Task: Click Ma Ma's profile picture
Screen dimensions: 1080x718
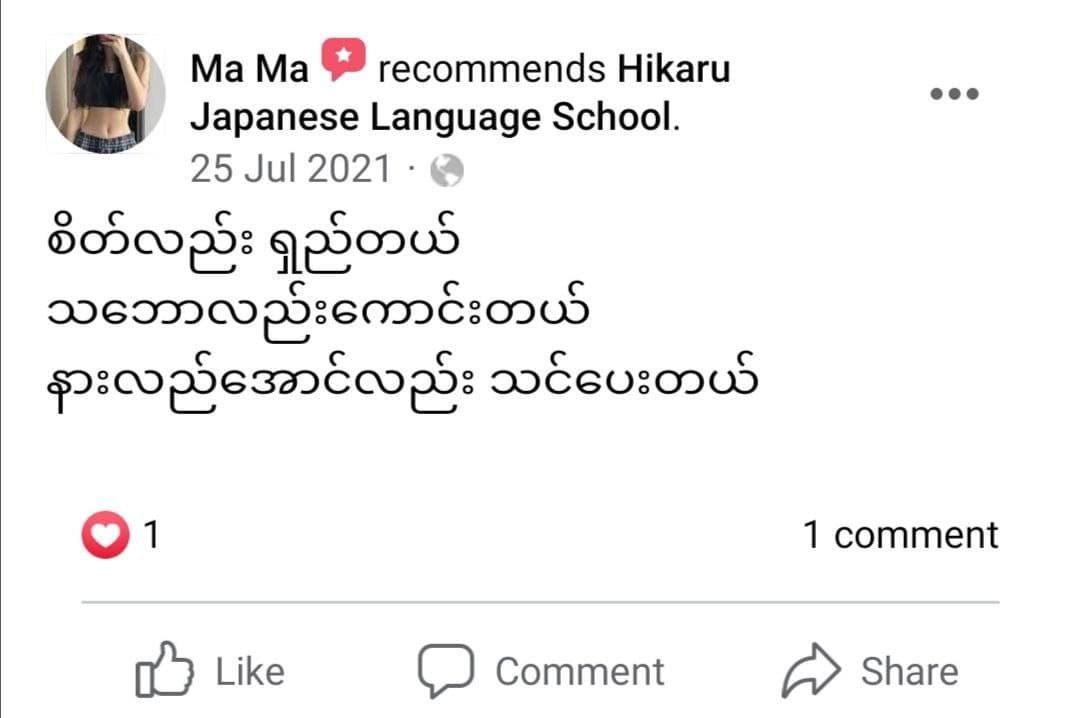Action: [104, 92]
